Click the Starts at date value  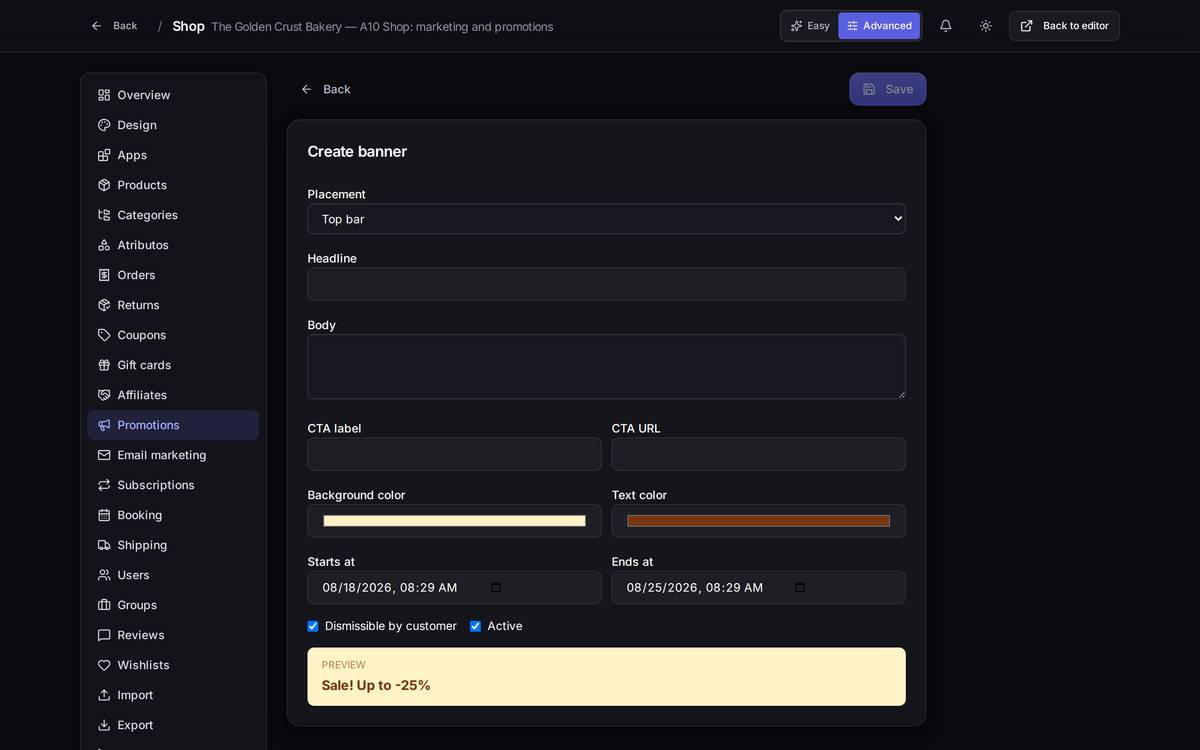(390, 588)
